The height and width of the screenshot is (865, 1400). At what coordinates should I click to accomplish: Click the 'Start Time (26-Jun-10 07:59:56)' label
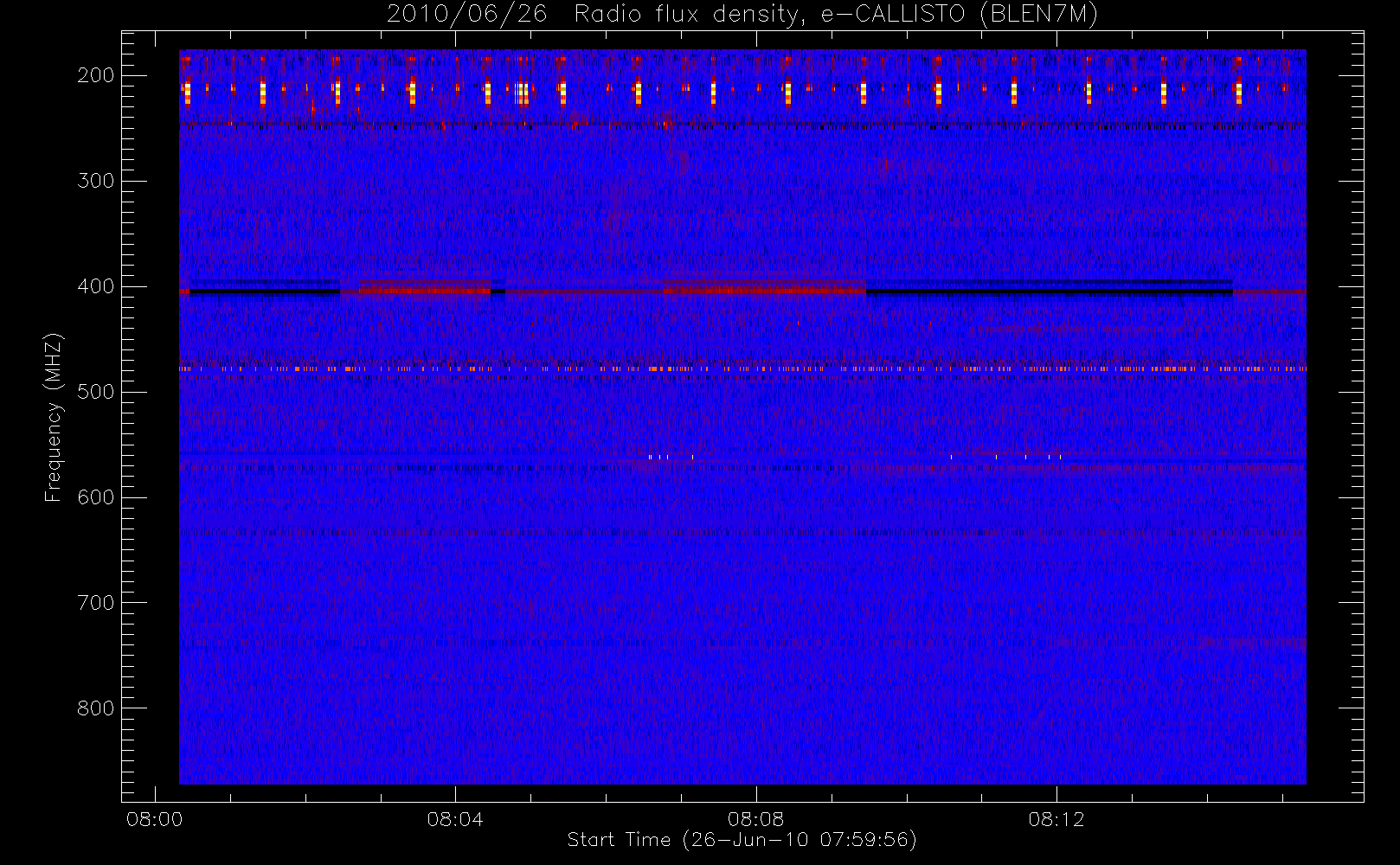pyautogui.click(x=742, y=840)
